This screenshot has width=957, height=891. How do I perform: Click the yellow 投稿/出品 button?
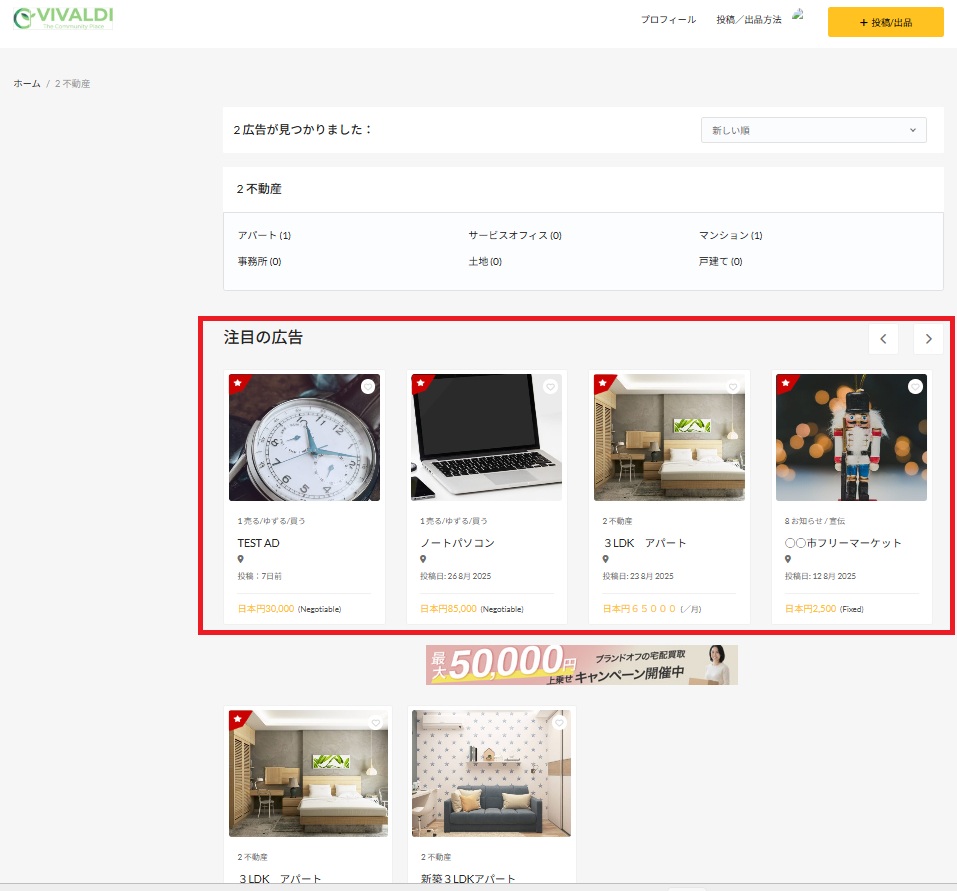(x=885, y=22)
